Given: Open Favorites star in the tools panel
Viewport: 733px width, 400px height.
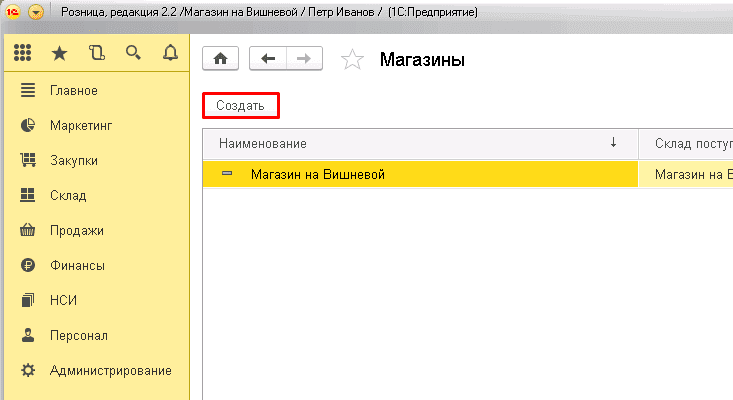Looking at the screenshot, I should pyautogui.click(x=61, y=53).
